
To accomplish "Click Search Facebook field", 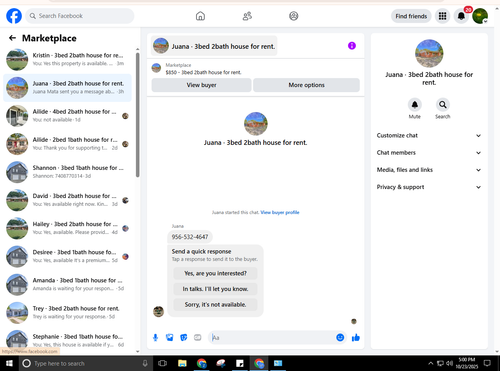I will (x=80, y=16).
